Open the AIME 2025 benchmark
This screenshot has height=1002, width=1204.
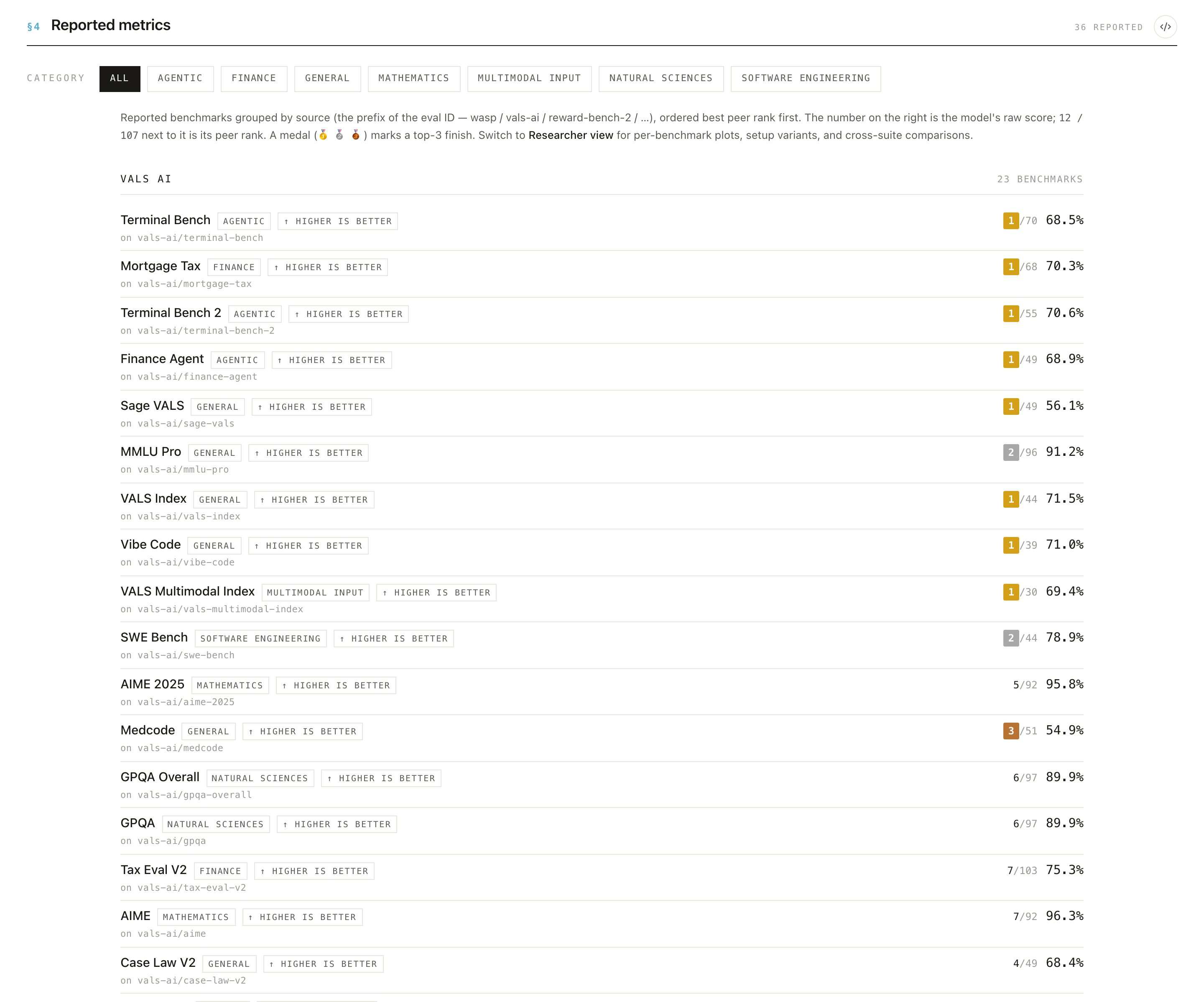[602, 692]
